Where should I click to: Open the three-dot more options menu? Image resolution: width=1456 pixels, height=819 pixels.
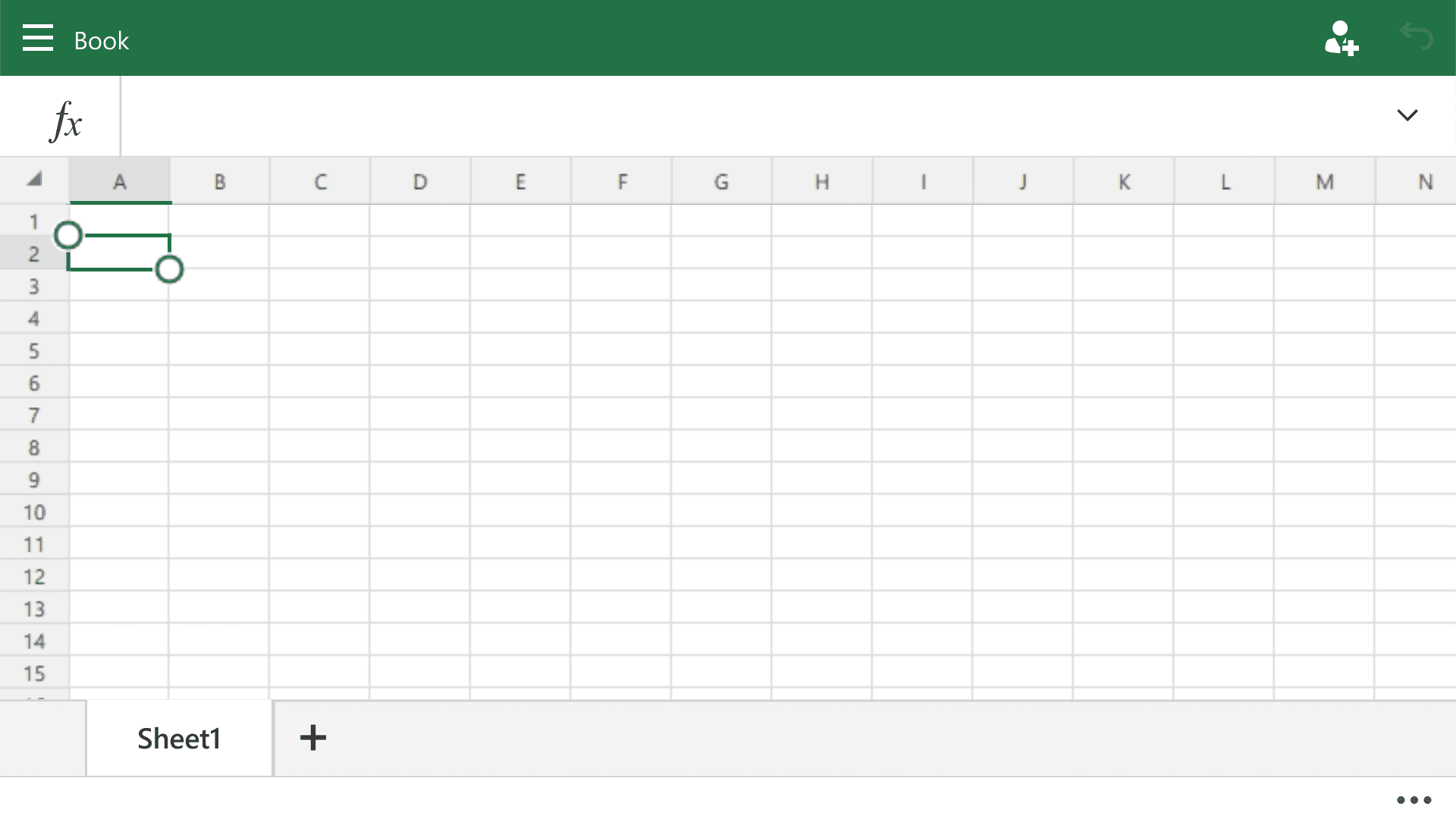coord(1414,799)
